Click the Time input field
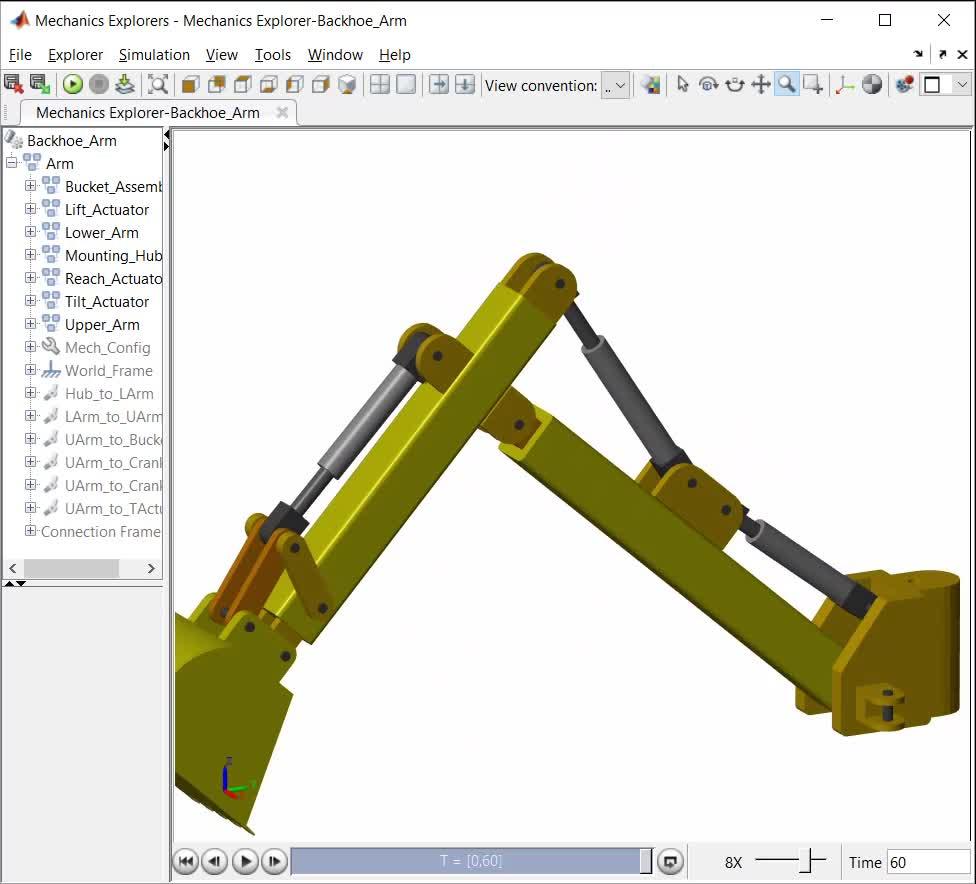 pyautogui.click(x=927, y=862)
